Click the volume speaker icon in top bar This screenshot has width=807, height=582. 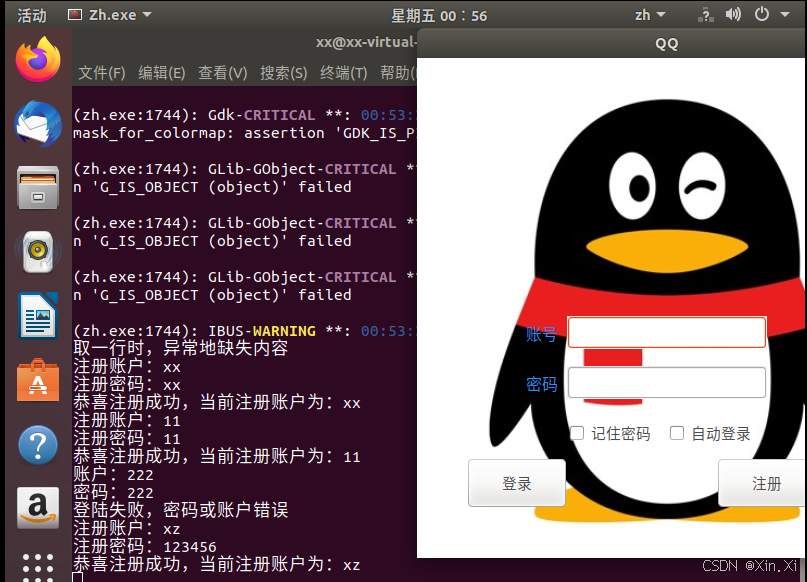tap(733, 14)
